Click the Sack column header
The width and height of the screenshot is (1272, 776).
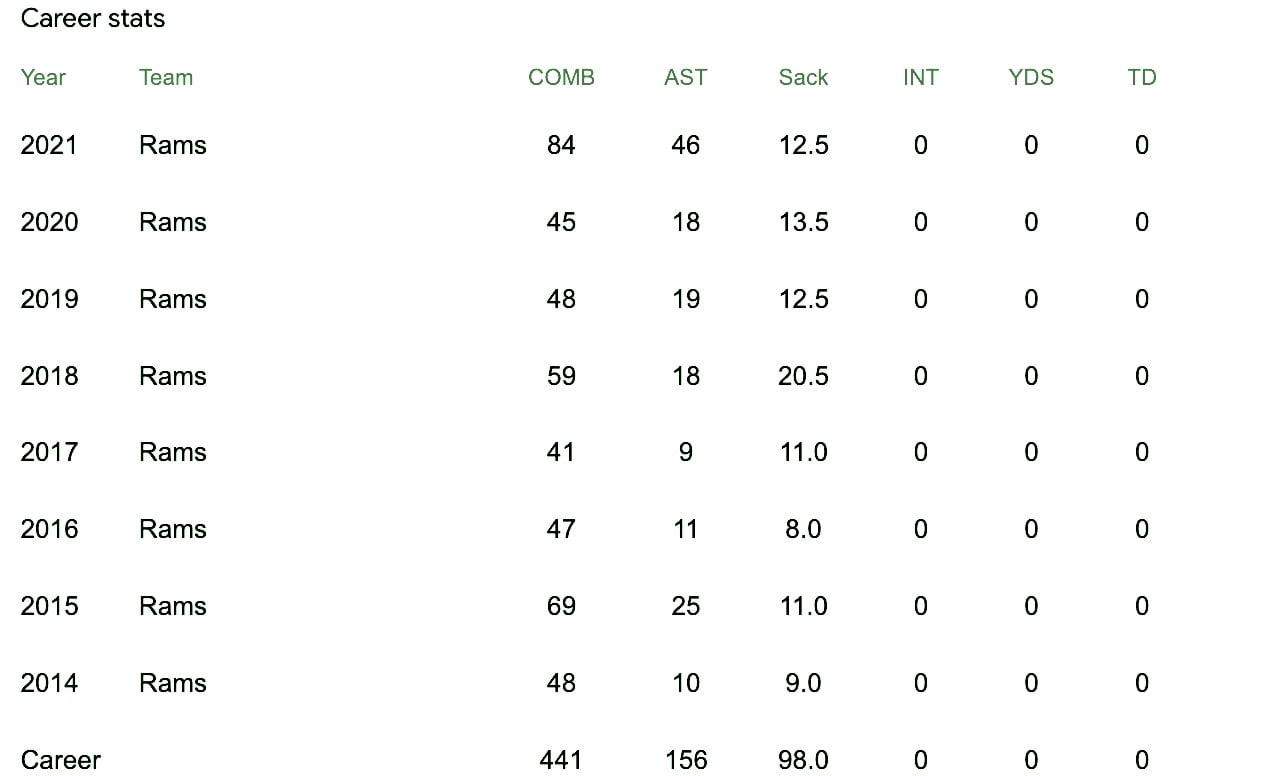coord(803,78)
